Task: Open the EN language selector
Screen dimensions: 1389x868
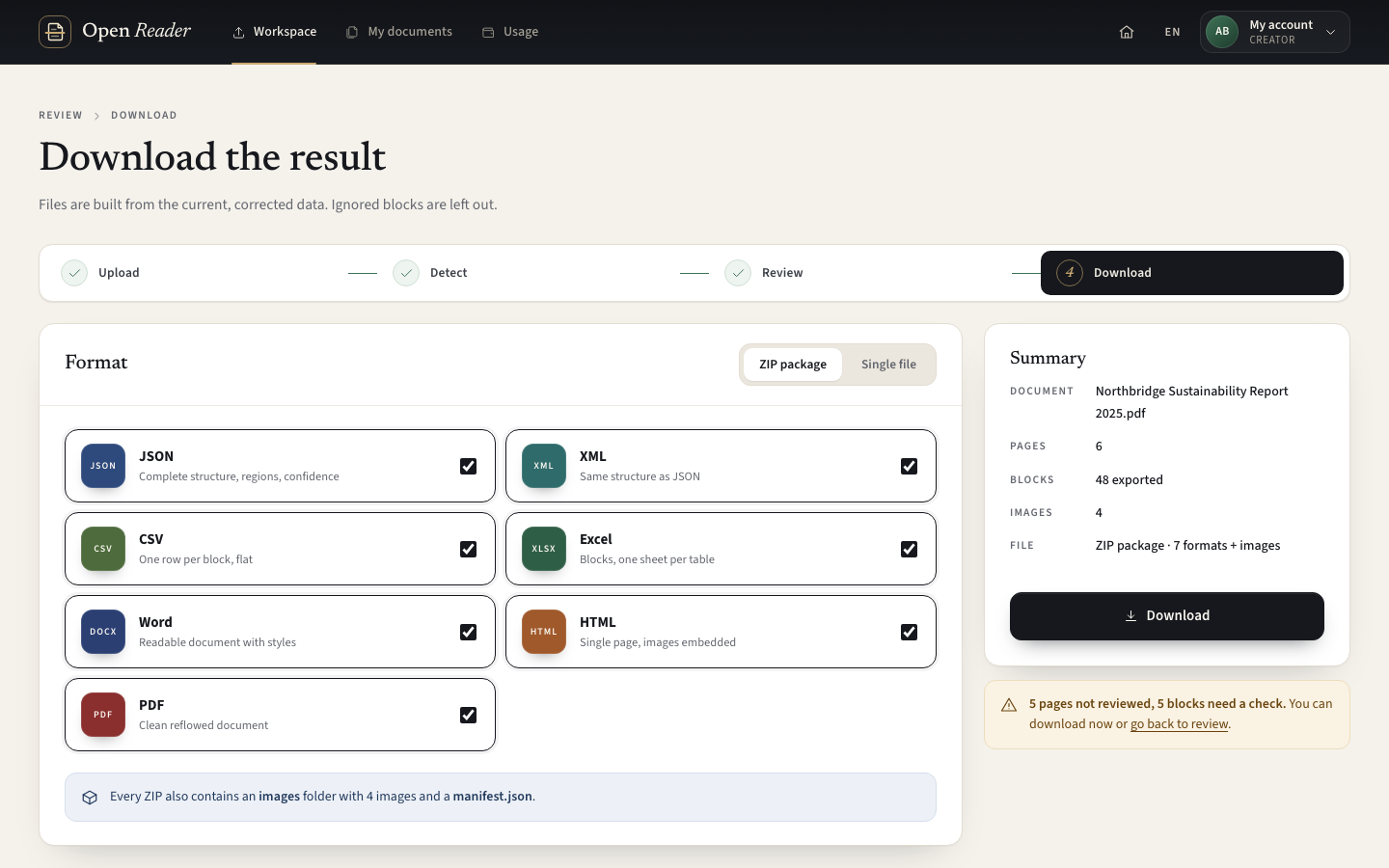Action: pos(1172,32)
